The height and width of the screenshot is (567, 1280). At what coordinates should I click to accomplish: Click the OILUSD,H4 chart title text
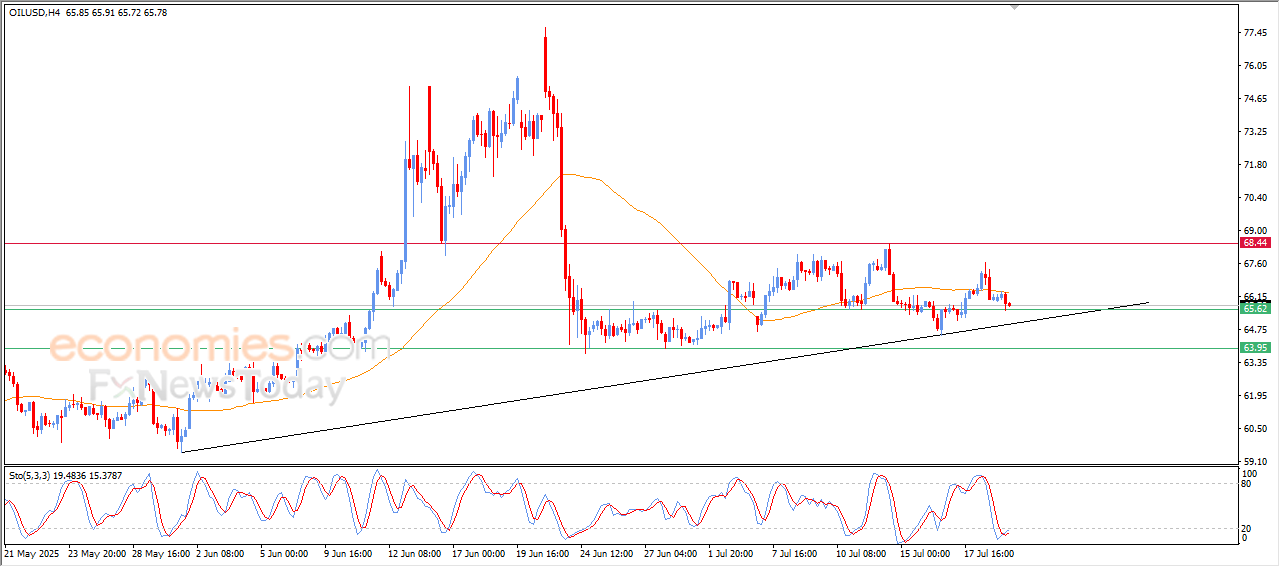coord(33,12)
